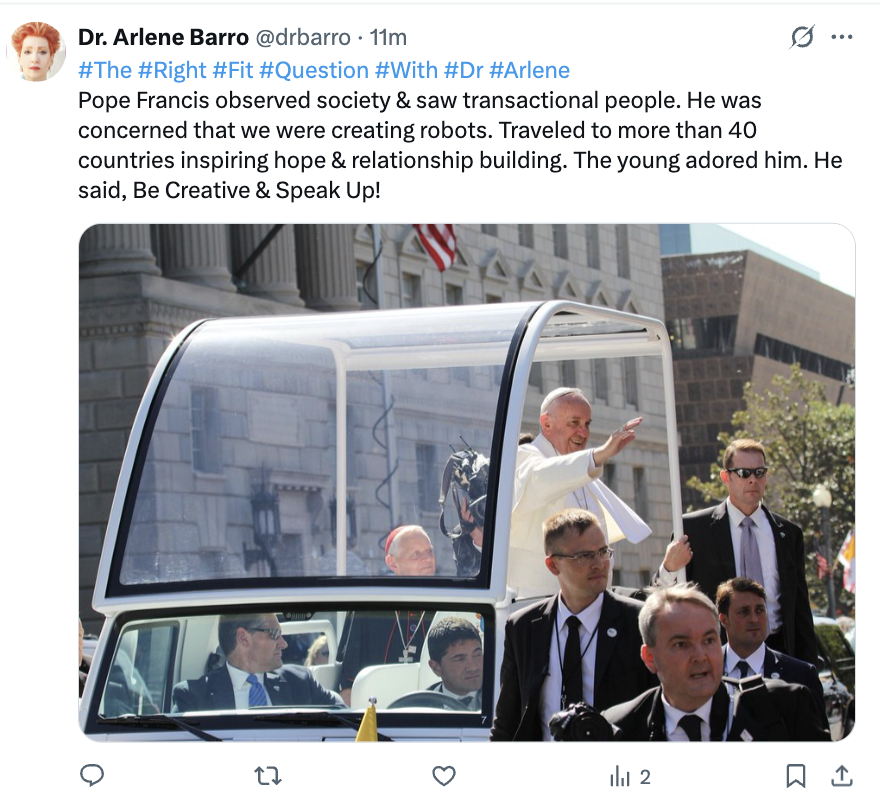The width and height of the screenshot is (880, 794).
Task: Share the post via upload icon
Action: (x=841, y=776)
